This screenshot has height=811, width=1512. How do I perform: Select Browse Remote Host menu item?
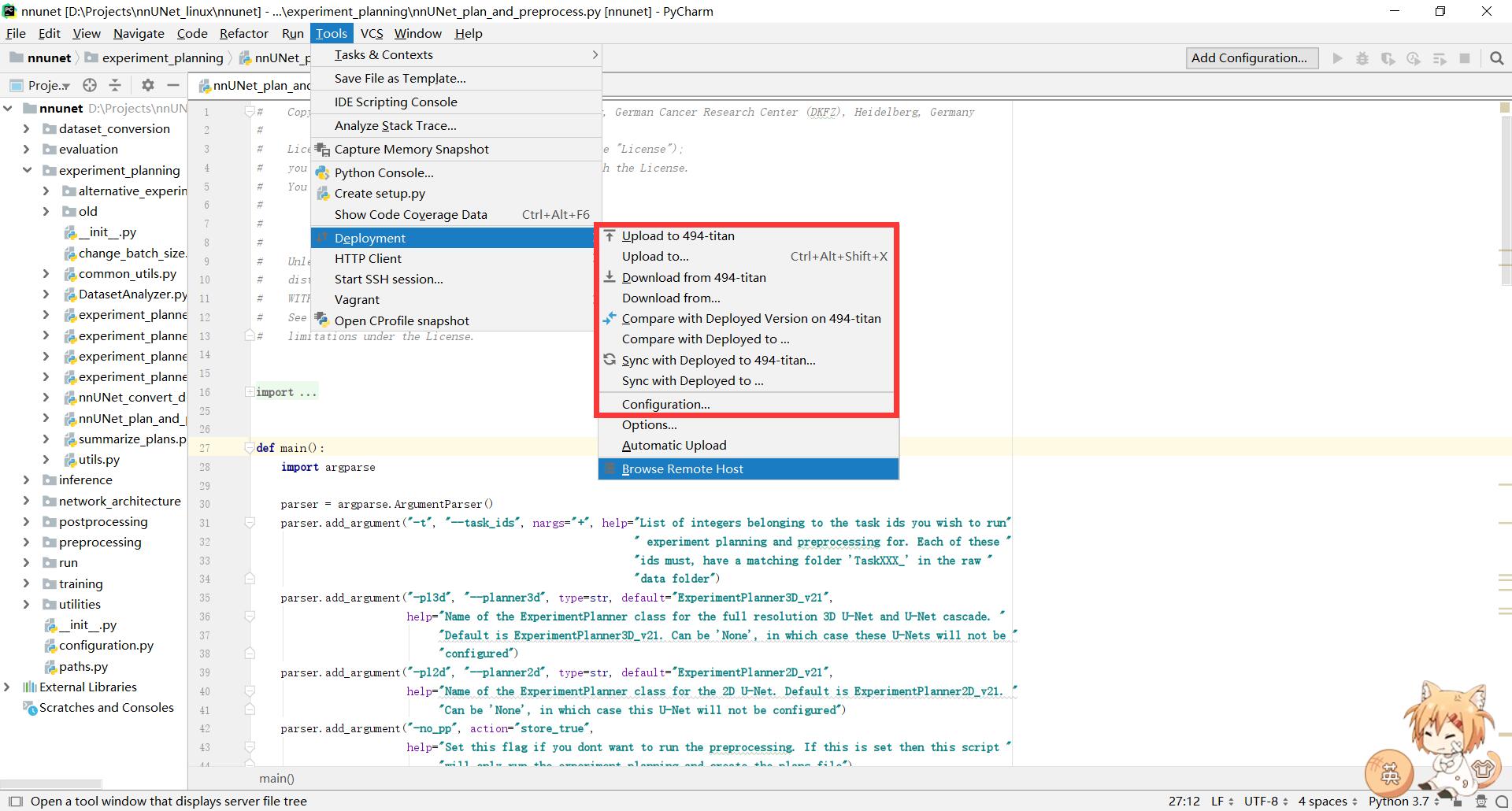pos(748,468)
